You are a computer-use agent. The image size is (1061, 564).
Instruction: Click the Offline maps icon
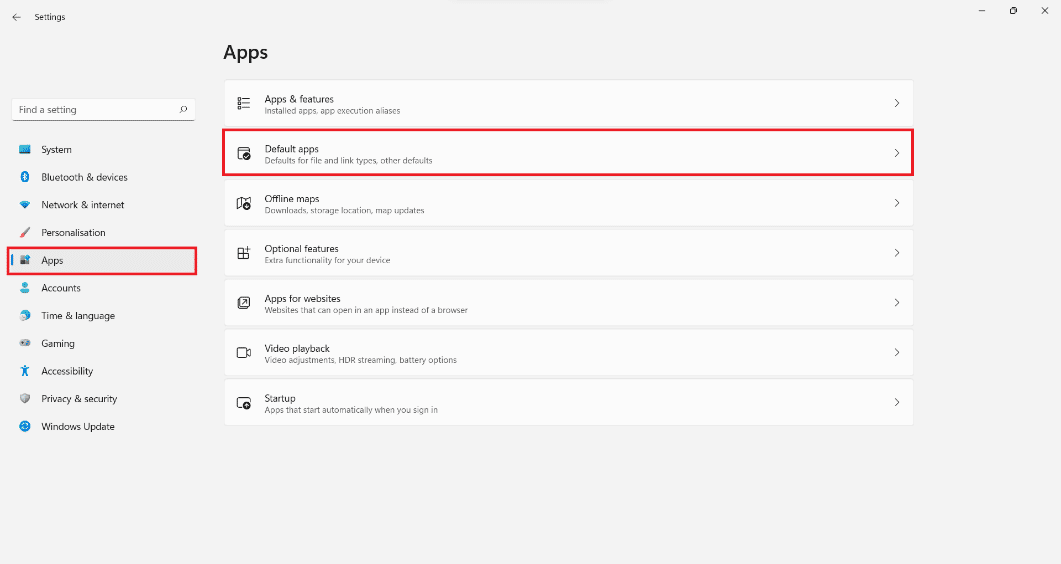(x=243, y=203)
